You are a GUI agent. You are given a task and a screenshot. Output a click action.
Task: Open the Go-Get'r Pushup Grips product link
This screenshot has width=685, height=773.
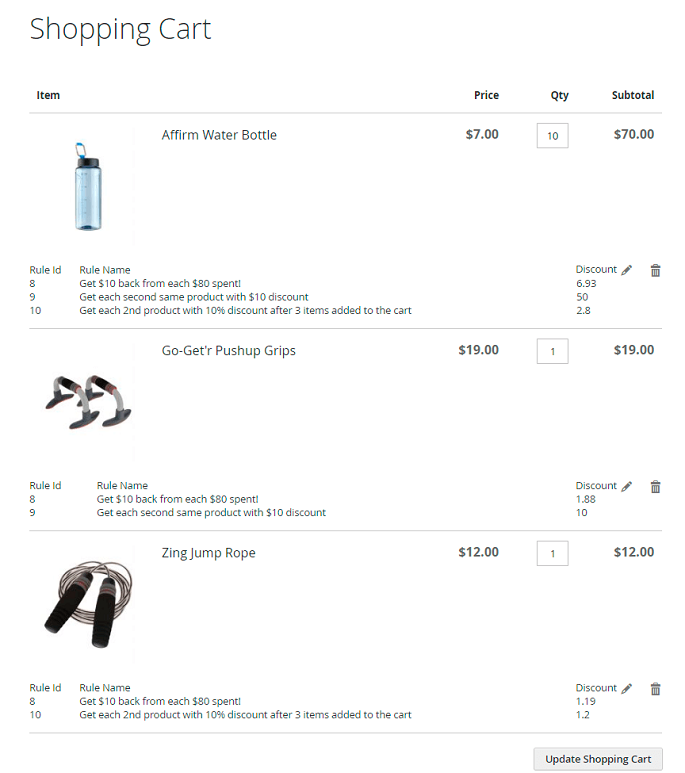click(x=228, y=351)
